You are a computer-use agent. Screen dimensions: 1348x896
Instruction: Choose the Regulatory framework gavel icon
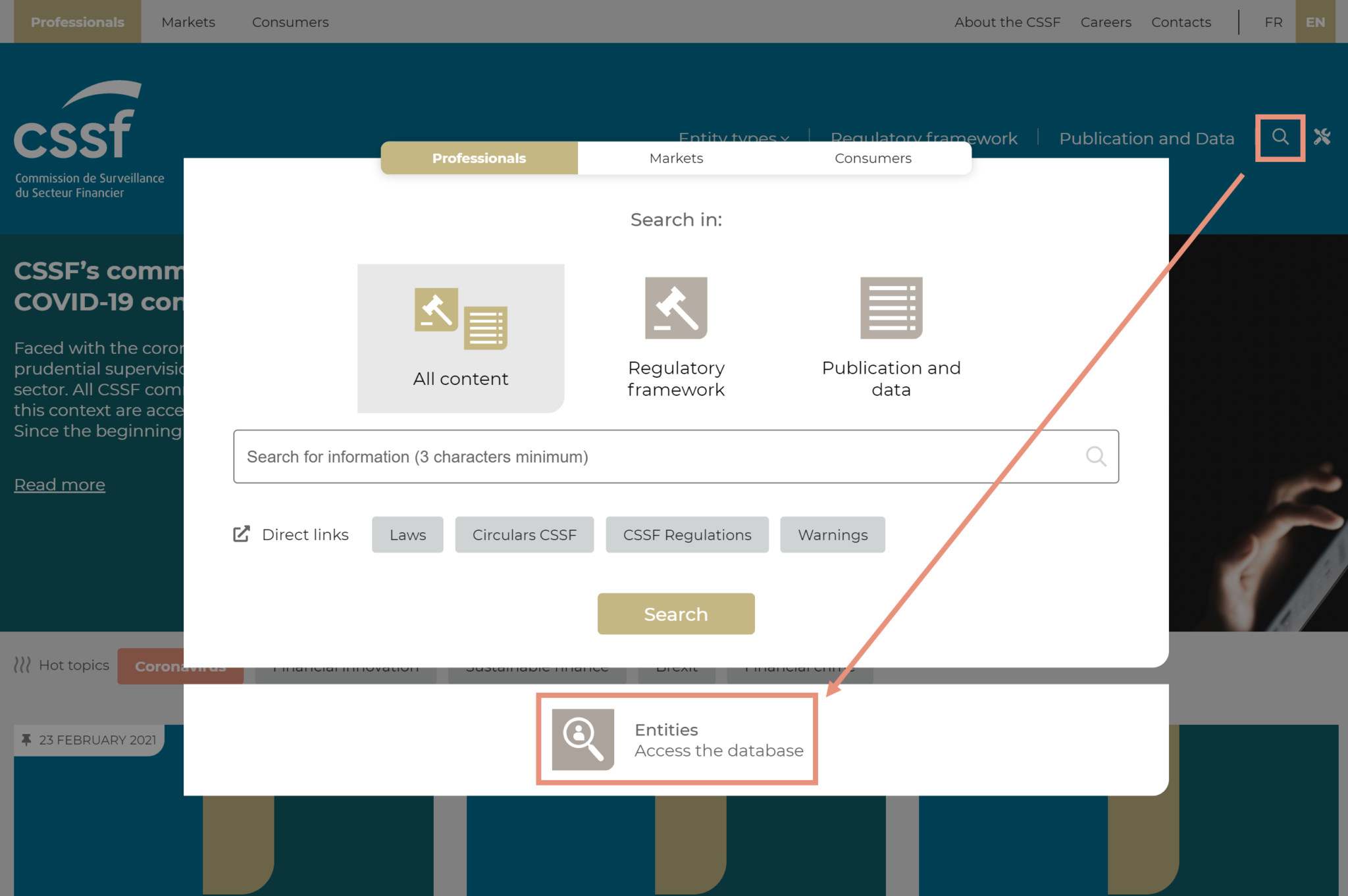[x=675, y=308]
